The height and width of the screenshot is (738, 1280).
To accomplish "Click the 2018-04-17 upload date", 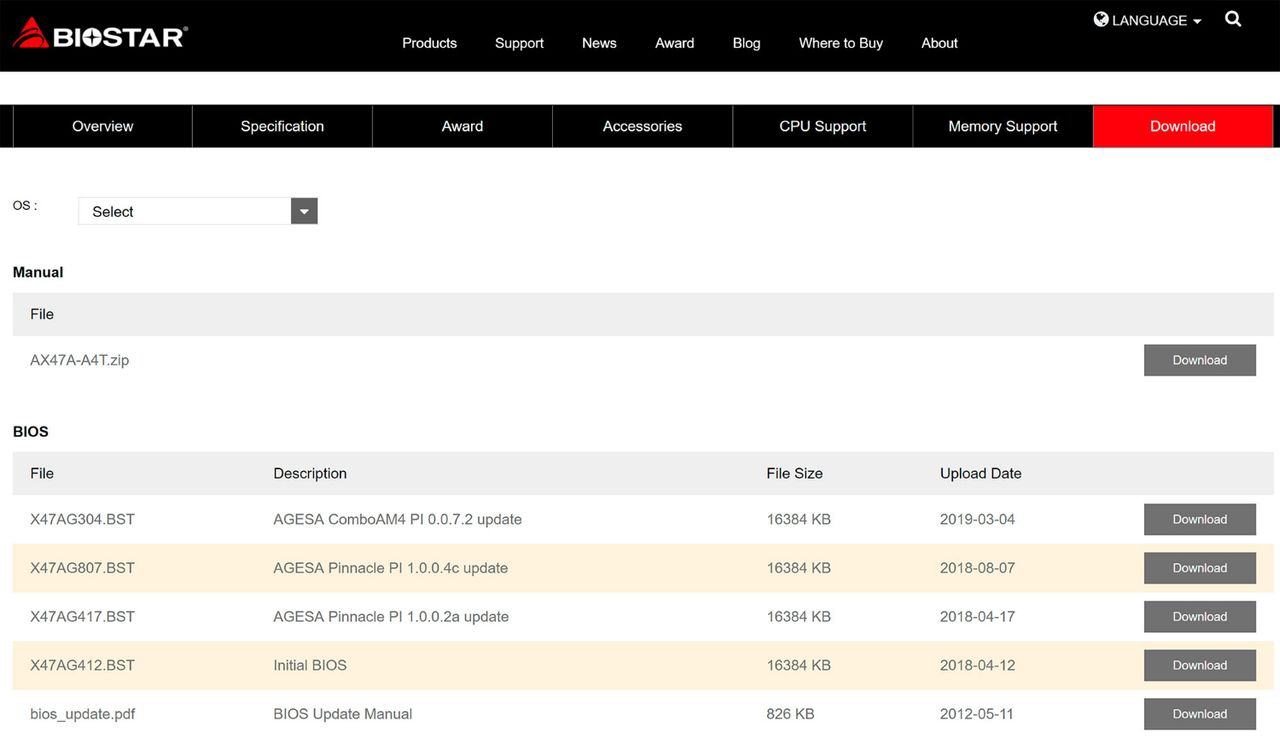I will pos(977,616).
